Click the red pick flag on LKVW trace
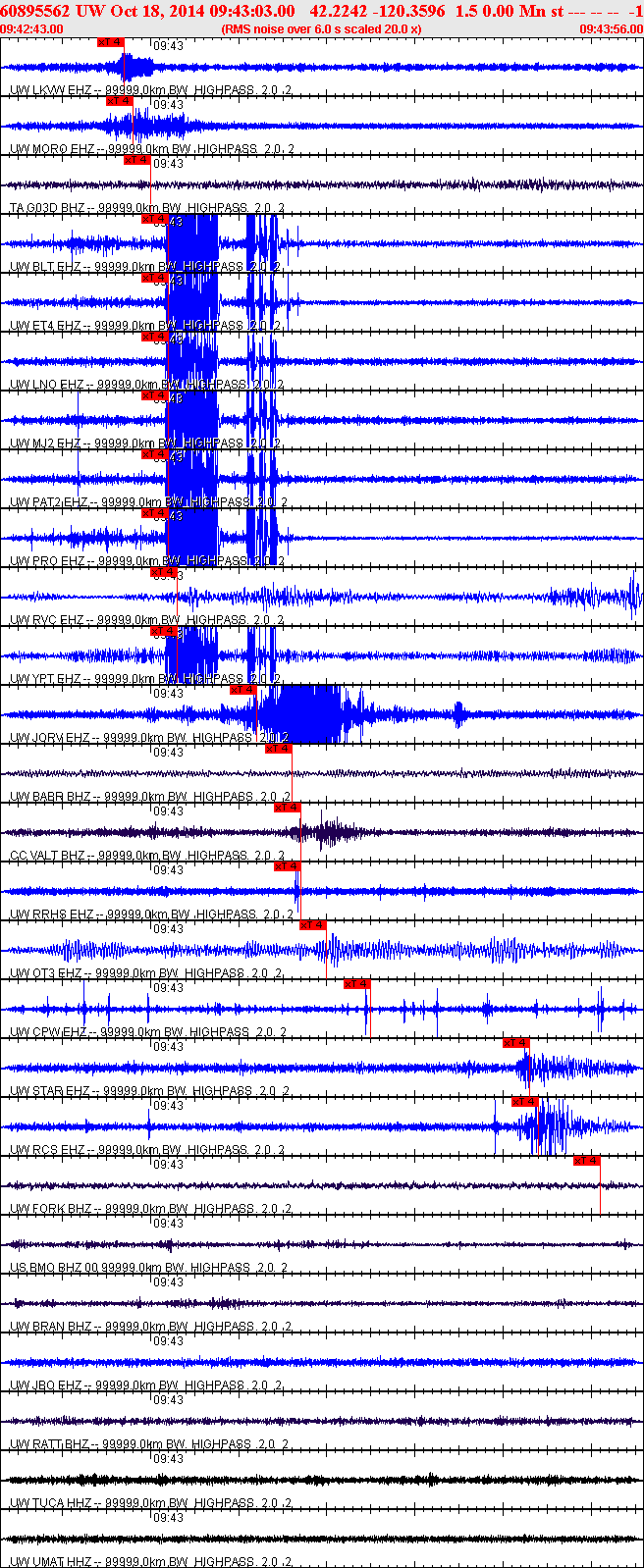644x1568 pixels. (x=110, y=42)
